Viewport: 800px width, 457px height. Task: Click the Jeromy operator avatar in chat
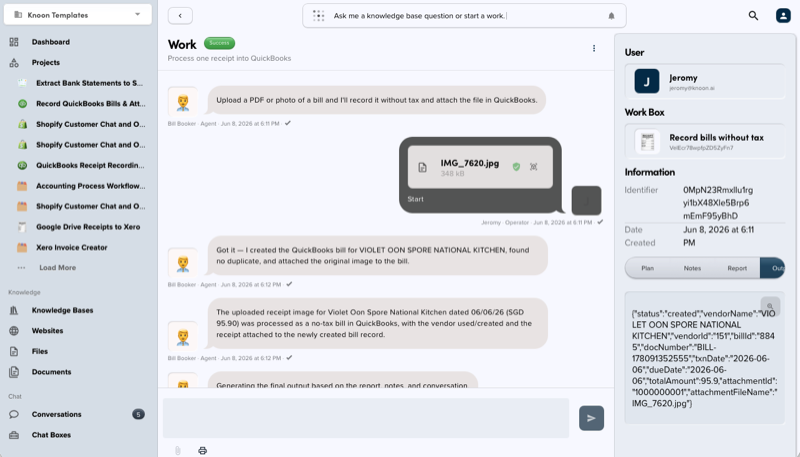586,200
